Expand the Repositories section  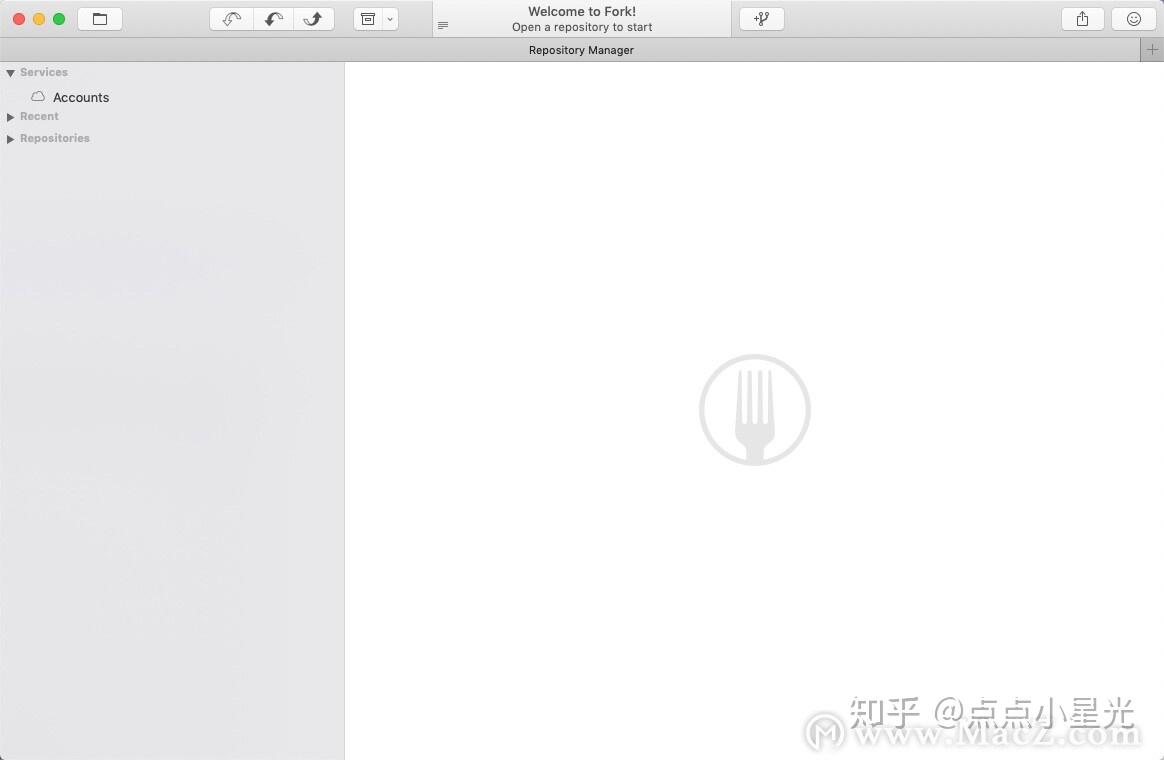10,138
